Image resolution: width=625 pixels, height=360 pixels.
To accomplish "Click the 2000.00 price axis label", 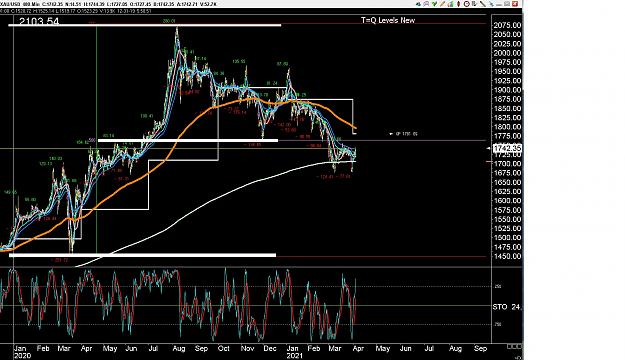I will [507, 53].
